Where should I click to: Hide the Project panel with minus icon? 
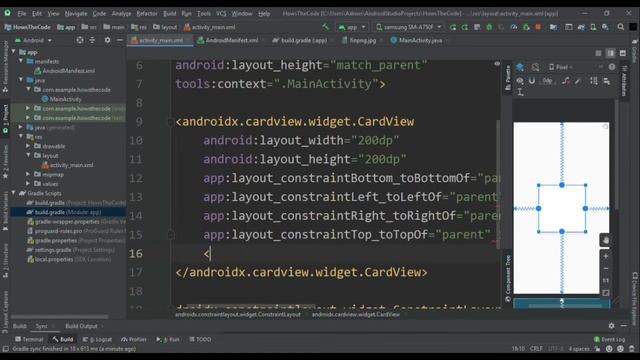pos(119,40)
